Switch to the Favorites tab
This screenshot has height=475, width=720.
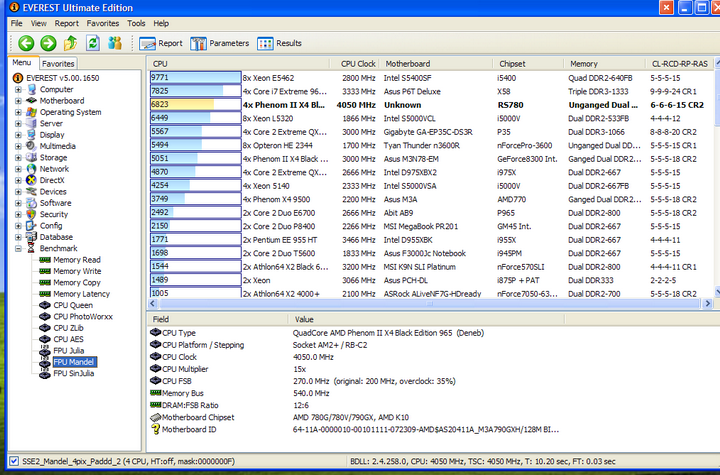click(58, 63)
